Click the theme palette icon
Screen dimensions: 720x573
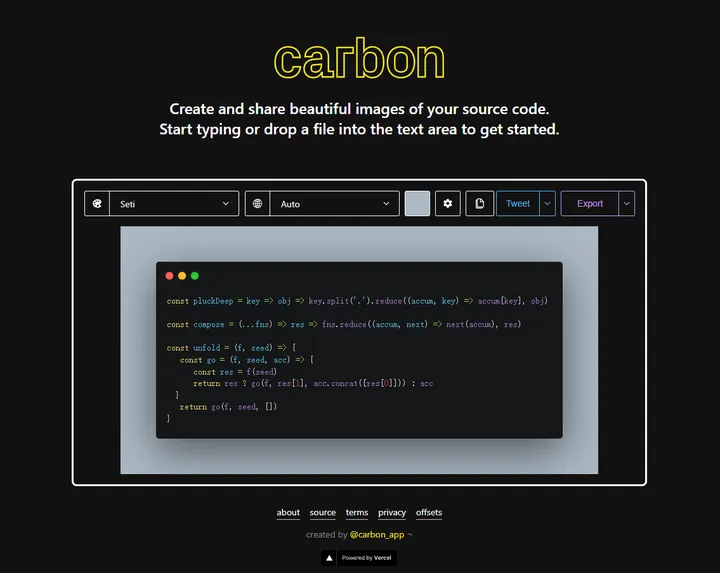tap(97, 203)
